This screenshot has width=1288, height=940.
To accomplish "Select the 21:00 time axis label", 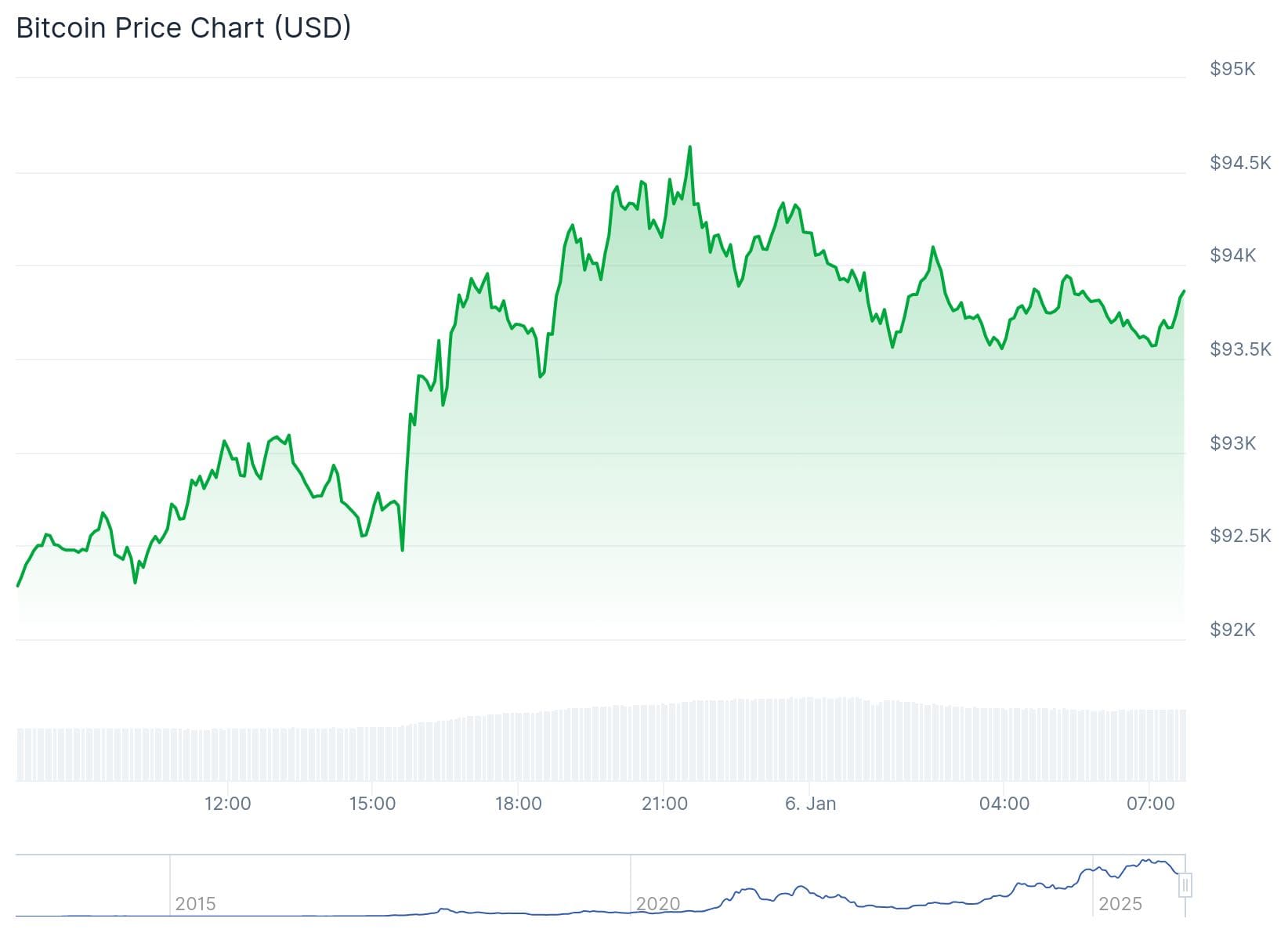I will click(x=664, y=804).
